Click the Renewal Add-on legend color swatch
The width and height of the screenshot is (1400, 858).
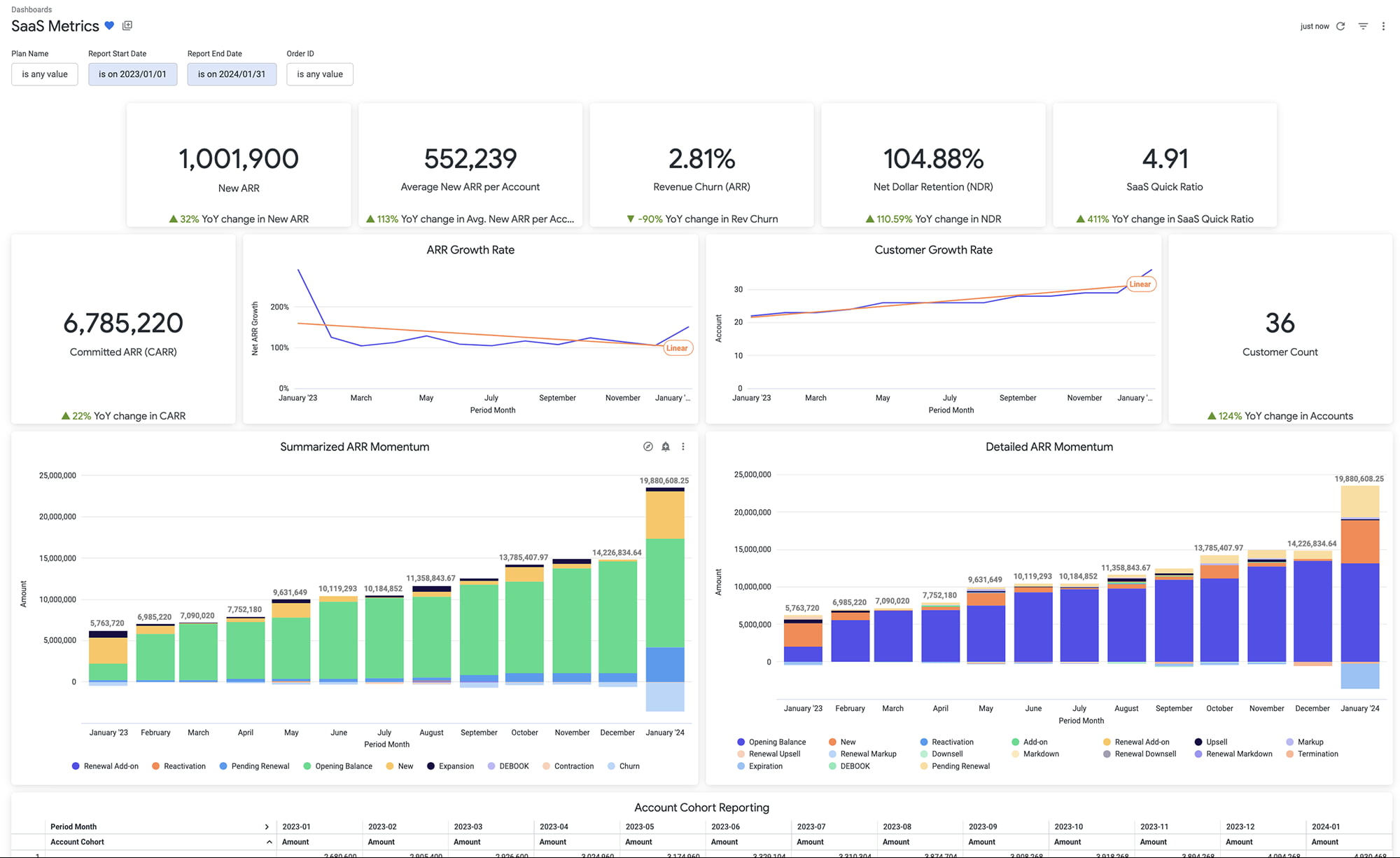pos(74,766)
